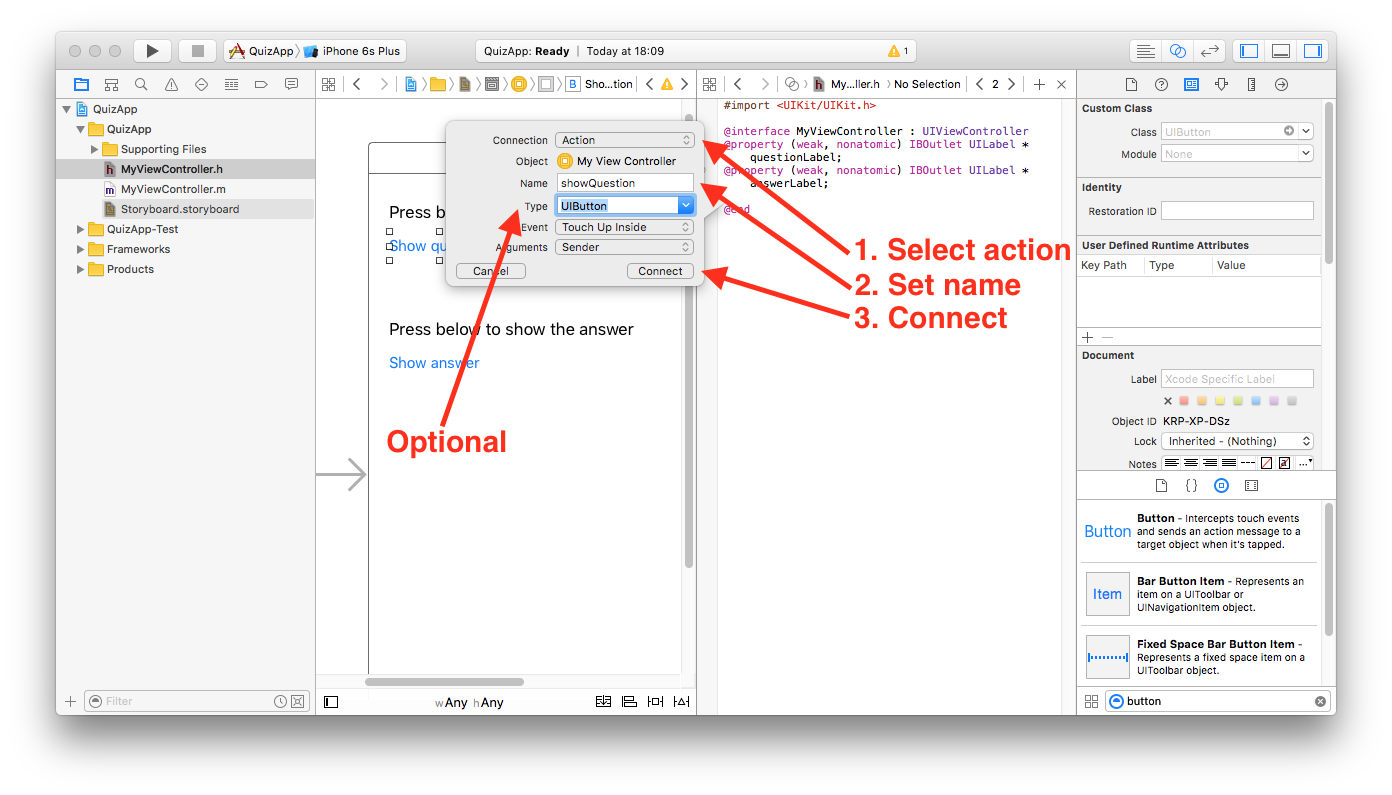The height and width of the screenshot is (795, 1392).
Task: Open Resolve Auto Layout Issues menu
Action: pyautogui.click(x=682, y=702)
